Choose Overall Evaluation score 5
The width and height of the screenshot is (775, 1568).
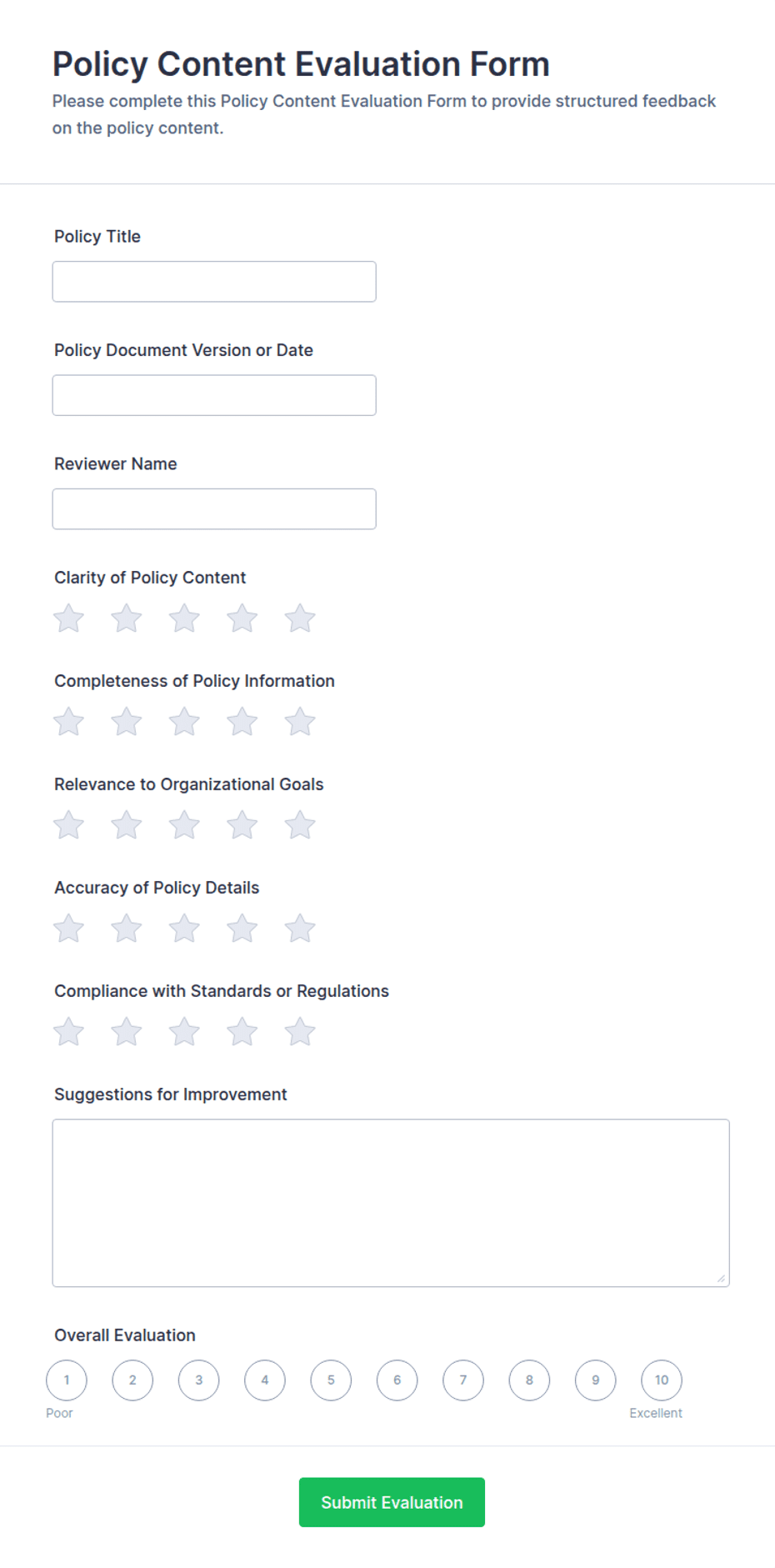coord(331,1380)
